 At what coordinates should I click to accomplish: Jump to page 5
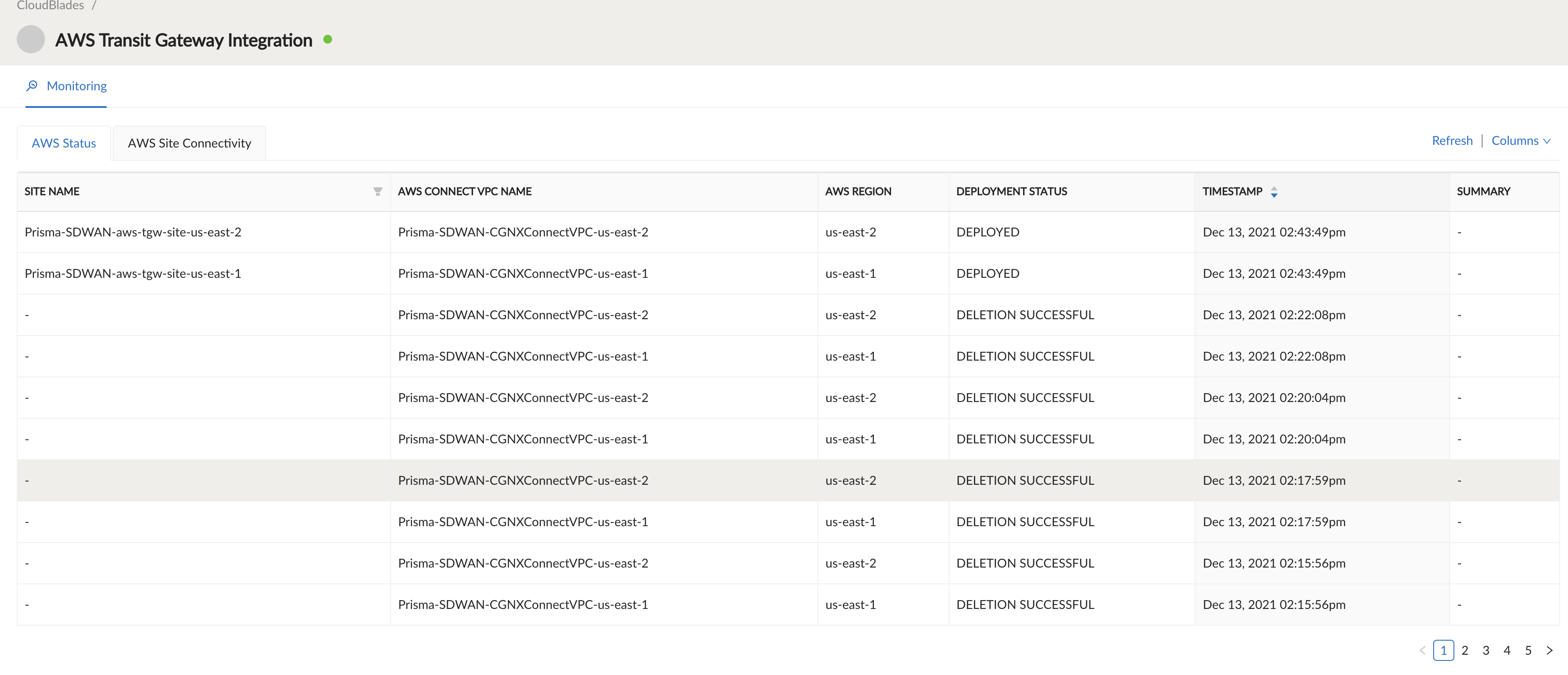coord(1528,651)
